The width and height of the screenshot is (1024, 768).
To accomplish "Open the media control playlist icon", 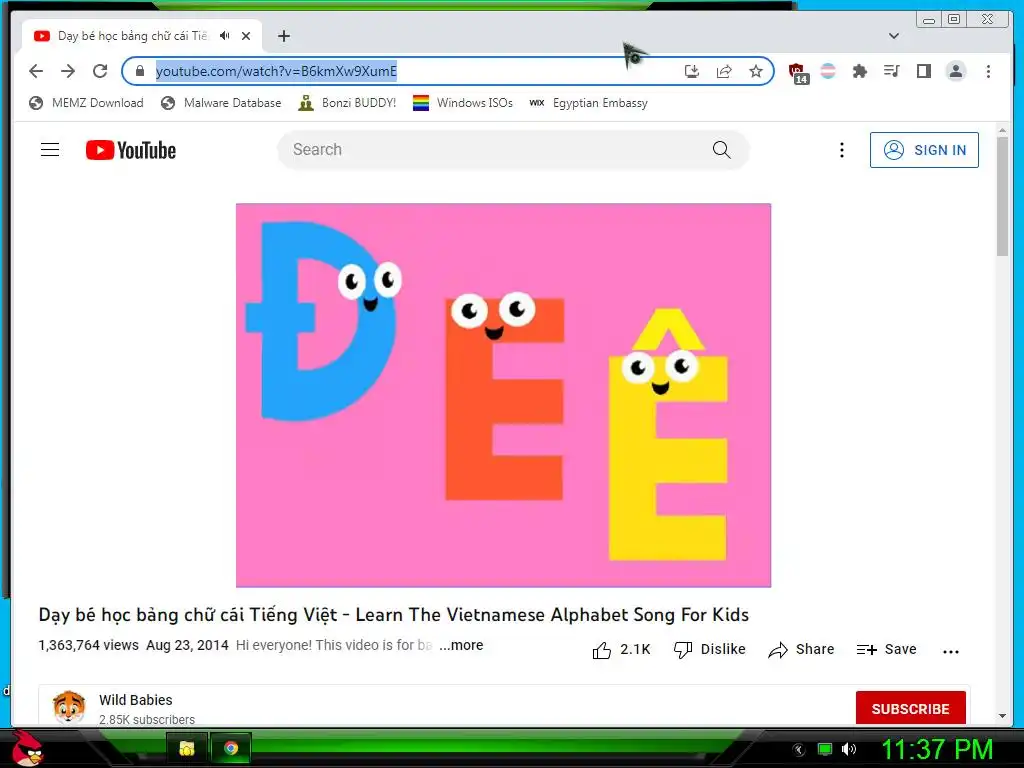I will tap(891, 71).
